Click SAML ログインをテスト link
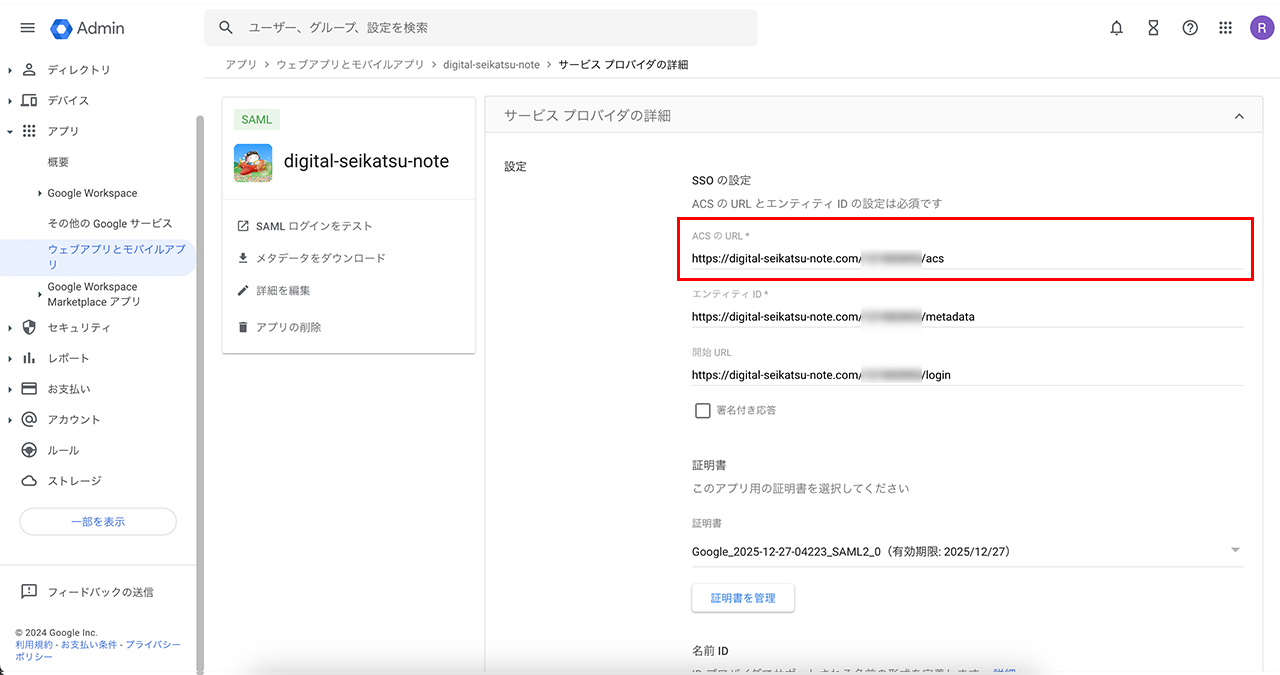Image resolution: width=1280 pixels, height=675 pixels. tap(313, 226)
